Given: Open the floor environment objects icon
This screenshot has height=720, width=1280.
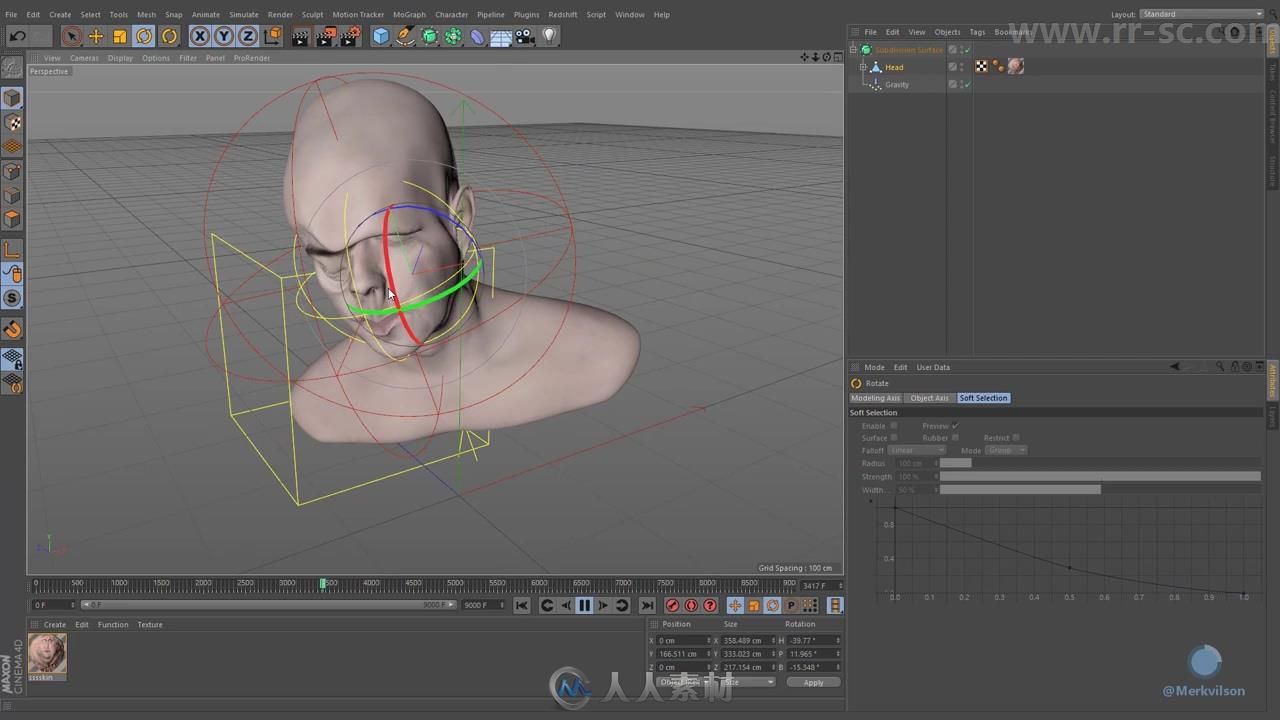Looking at the screenshot, I should point(501,37).
